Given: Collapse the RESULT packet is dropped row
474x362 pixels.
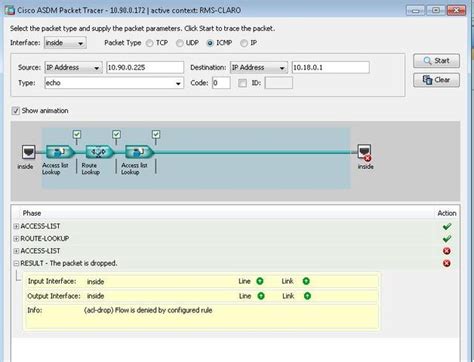Looking at the screenshot, I should point(16,263).
